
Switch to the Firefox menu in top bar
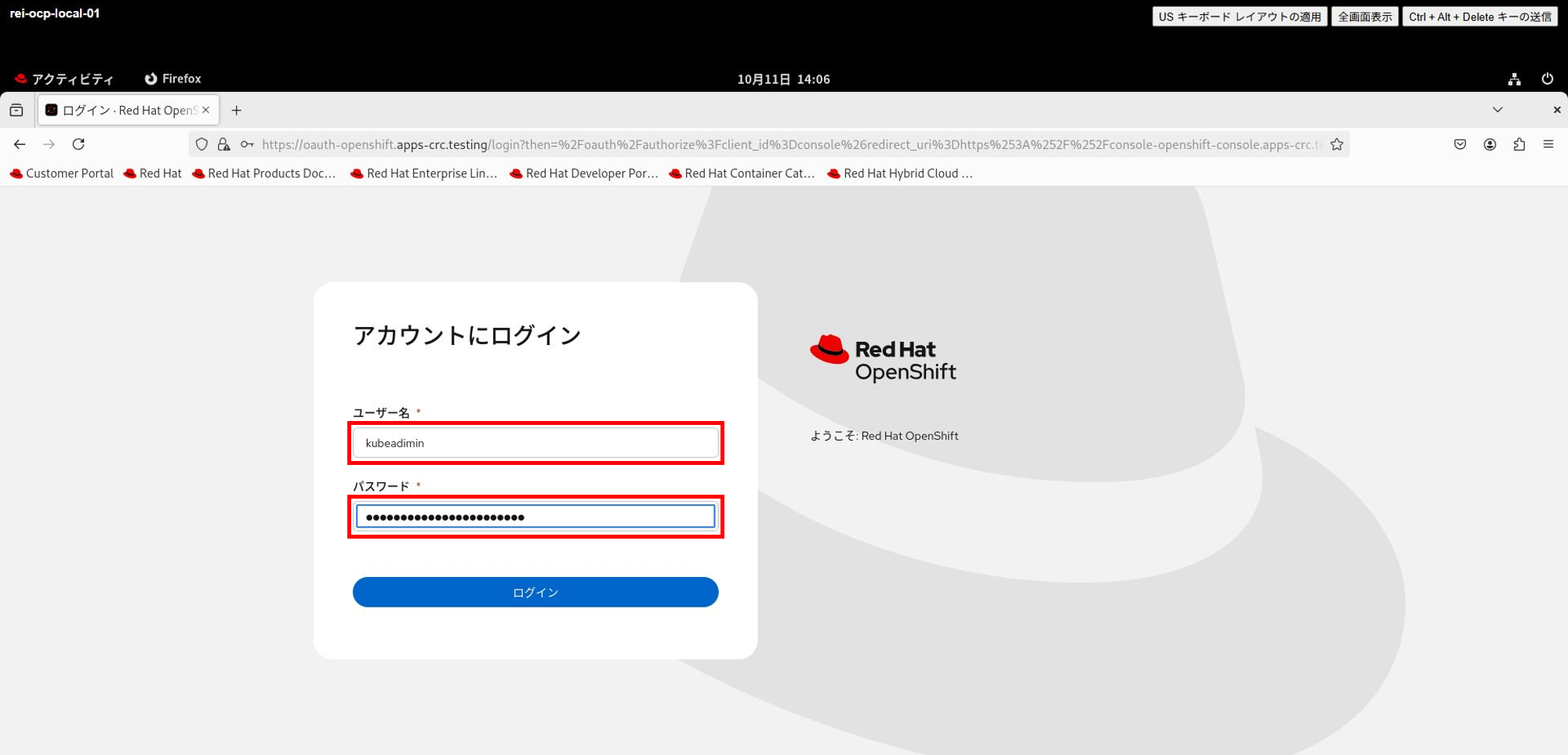coord(172,78)
